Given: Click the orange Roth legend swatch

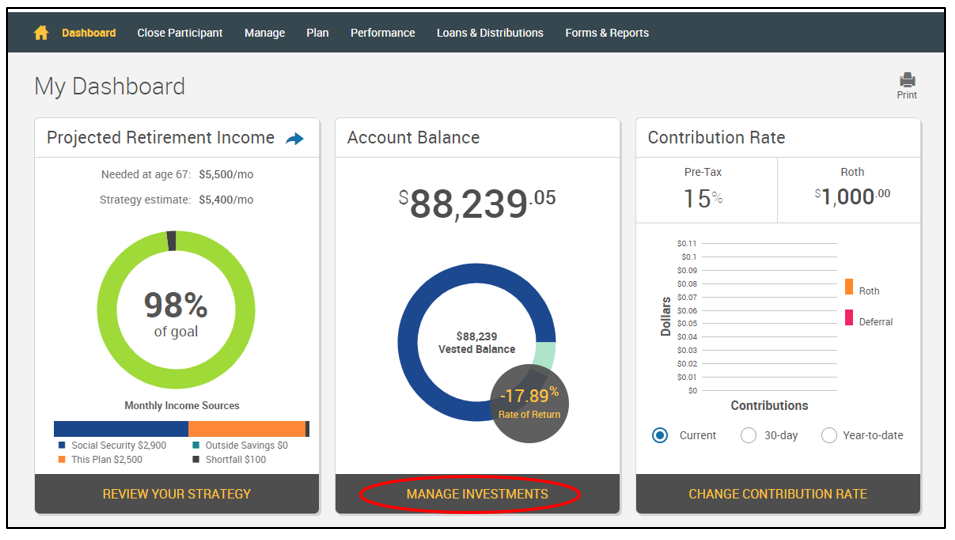Looking at the screenshot, I should (x=849, y=287).
